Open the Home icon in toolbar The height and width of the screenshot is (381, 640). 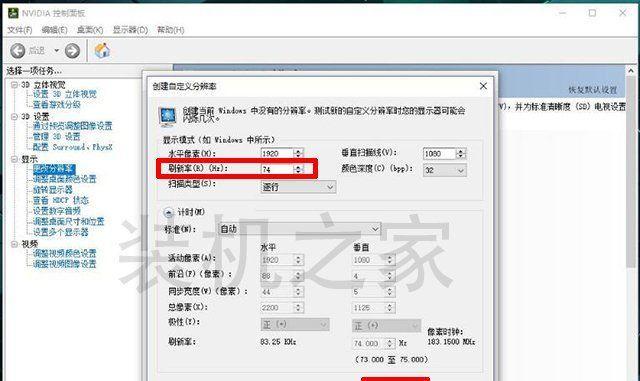[x=102, y=51]
